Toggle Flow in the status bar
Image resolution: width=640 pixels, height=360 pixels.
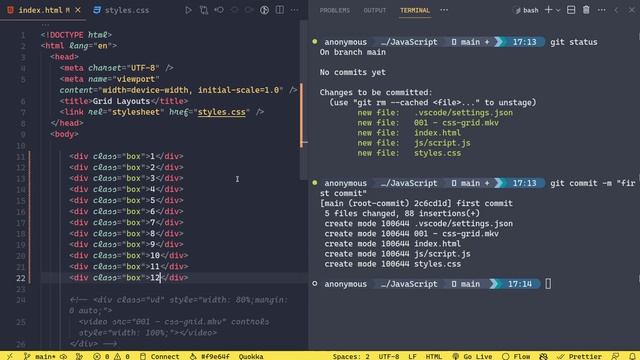click(x=516, y=356)
